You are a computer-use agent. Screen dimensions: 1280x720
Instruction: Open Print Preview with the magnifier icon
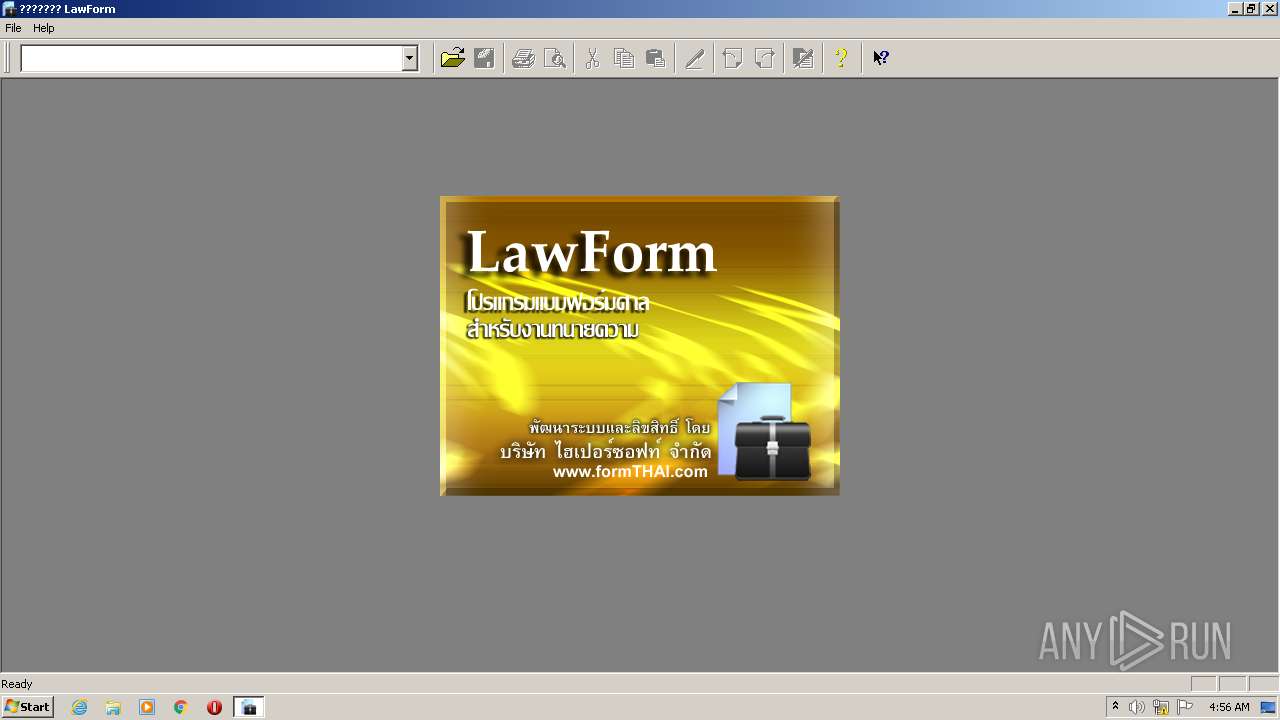pos(554,58)
